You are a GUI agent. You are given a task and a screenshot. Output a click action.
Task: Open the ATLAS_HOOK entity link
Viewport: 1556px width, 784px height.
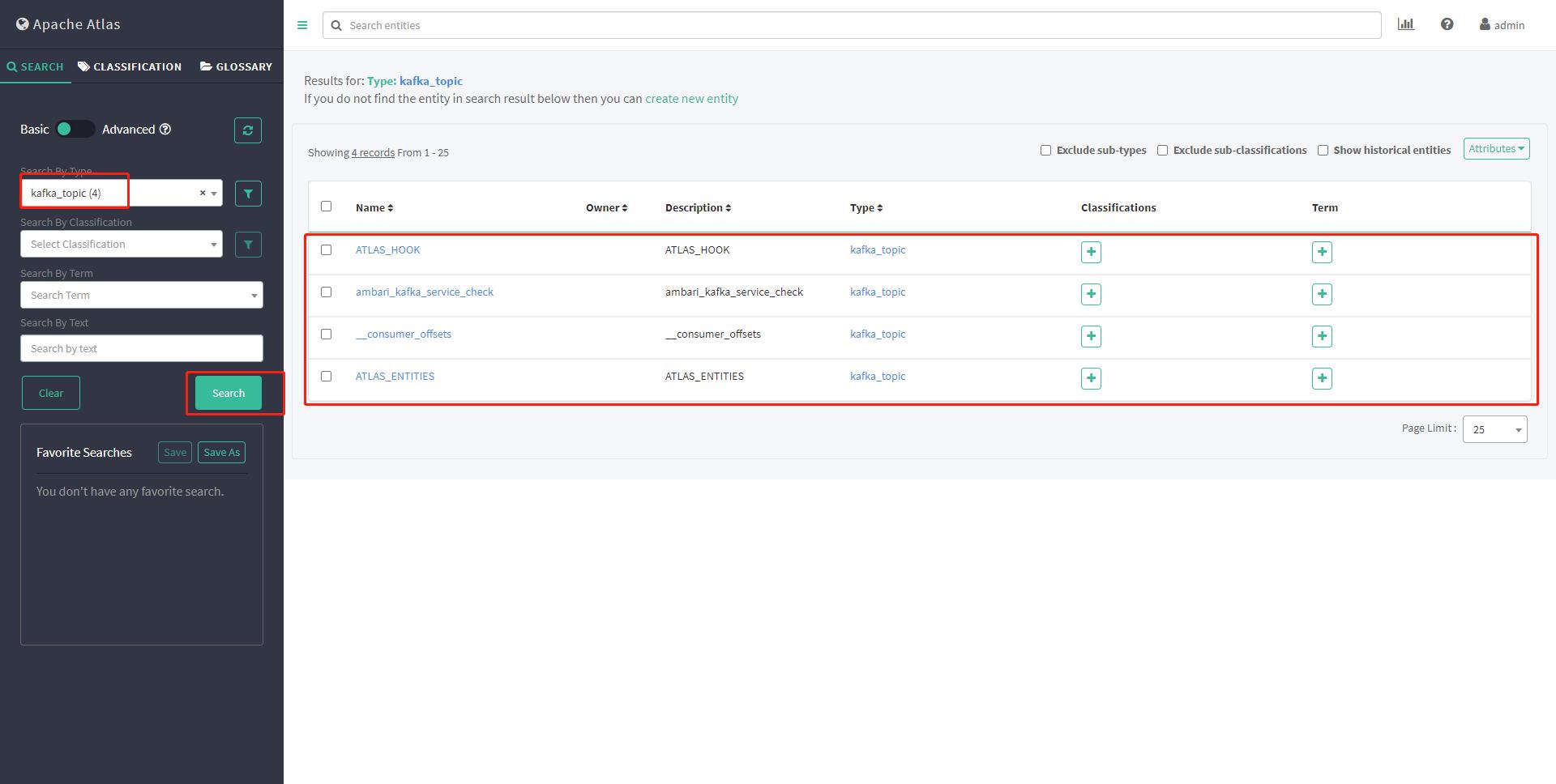(x=387, y=250)
